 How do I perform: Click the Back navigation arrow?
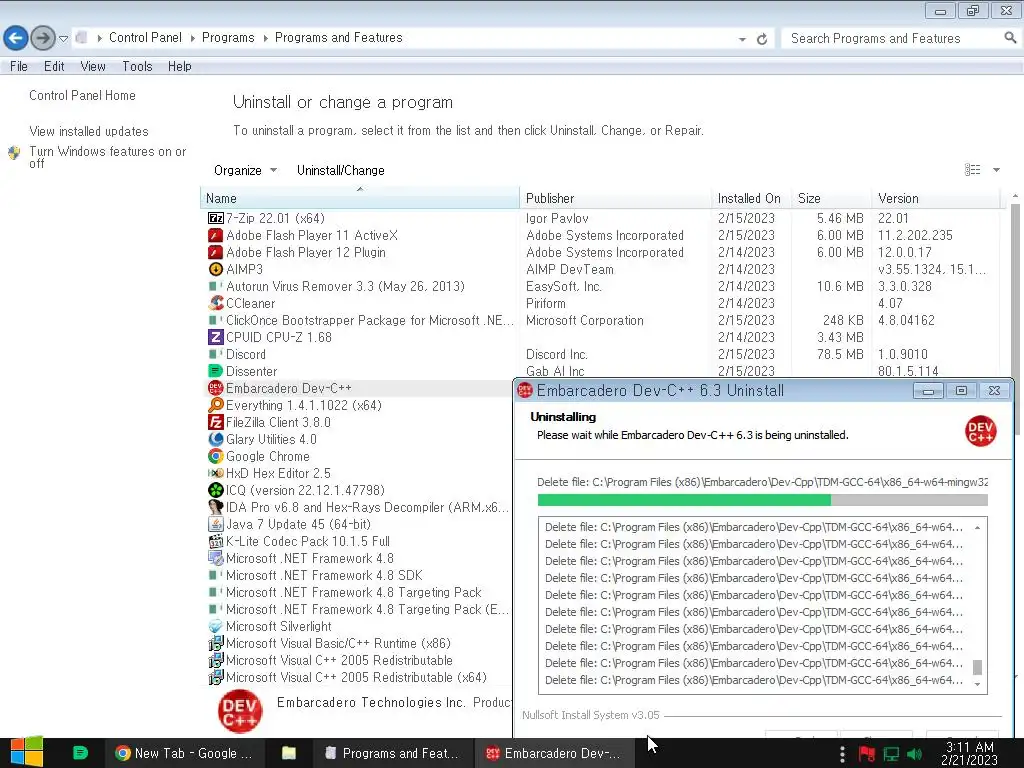pos(16,38)
